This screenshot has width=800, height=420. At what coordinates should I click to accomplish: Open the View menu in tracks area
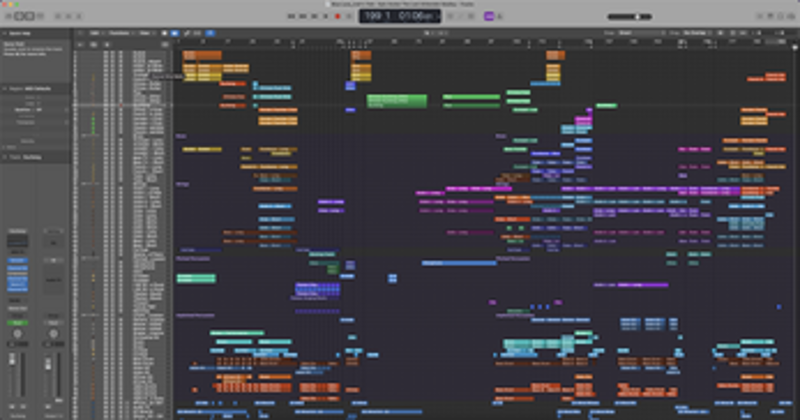146,33
